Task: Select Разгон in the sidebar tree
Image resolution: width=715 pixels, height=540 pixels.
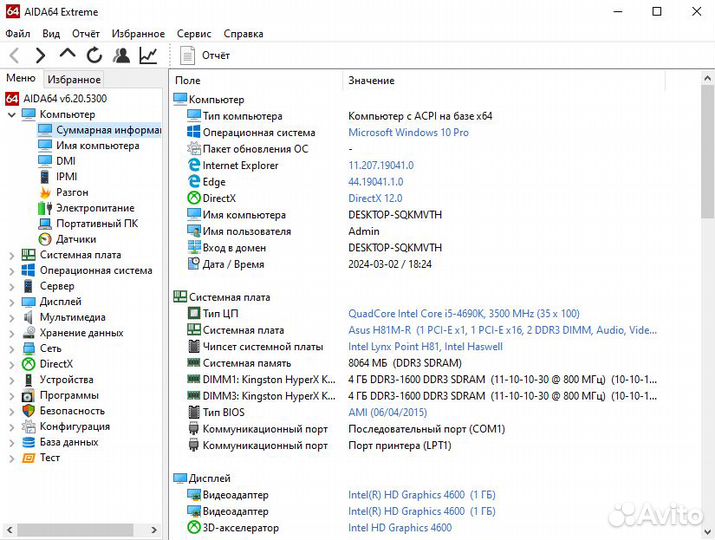Action: 72,192
